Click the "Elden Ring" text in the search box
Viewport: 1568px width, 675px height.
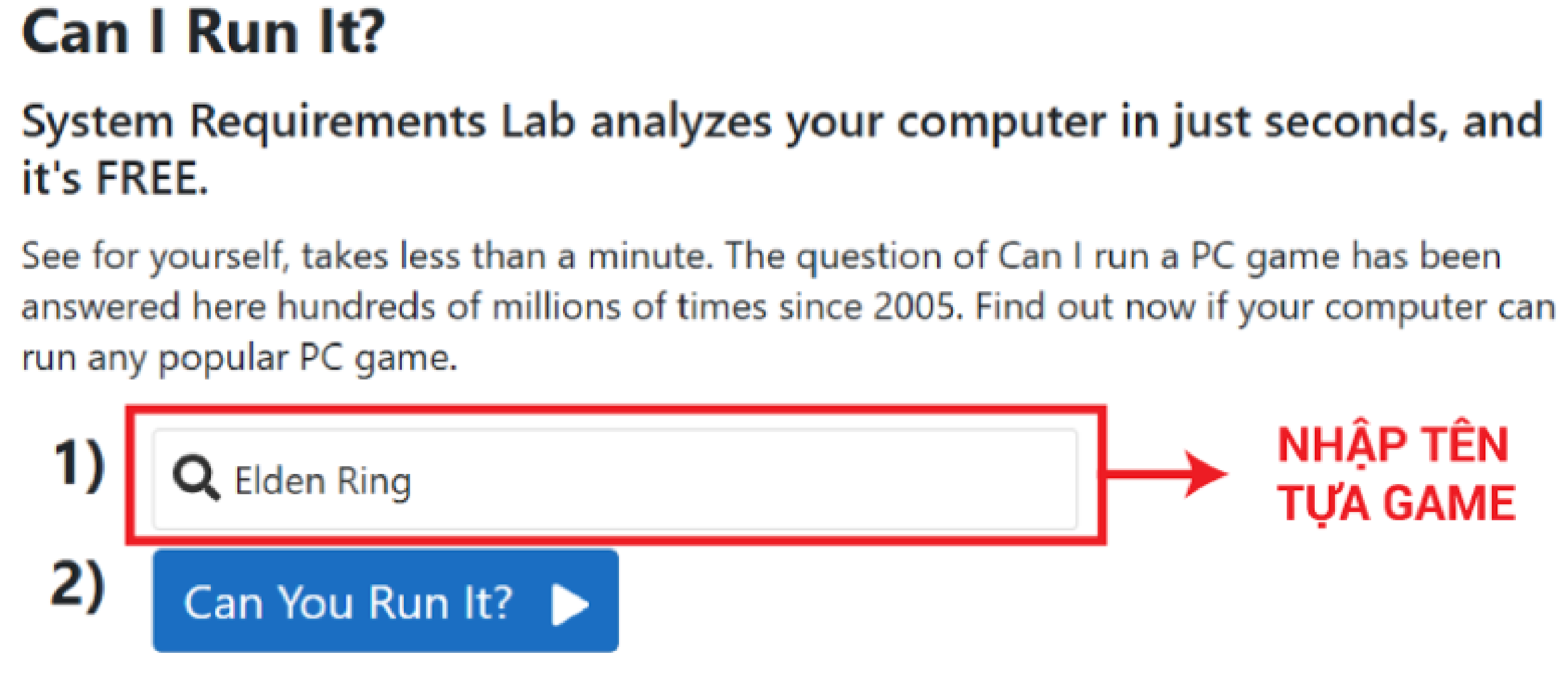(x=323, y=482)
